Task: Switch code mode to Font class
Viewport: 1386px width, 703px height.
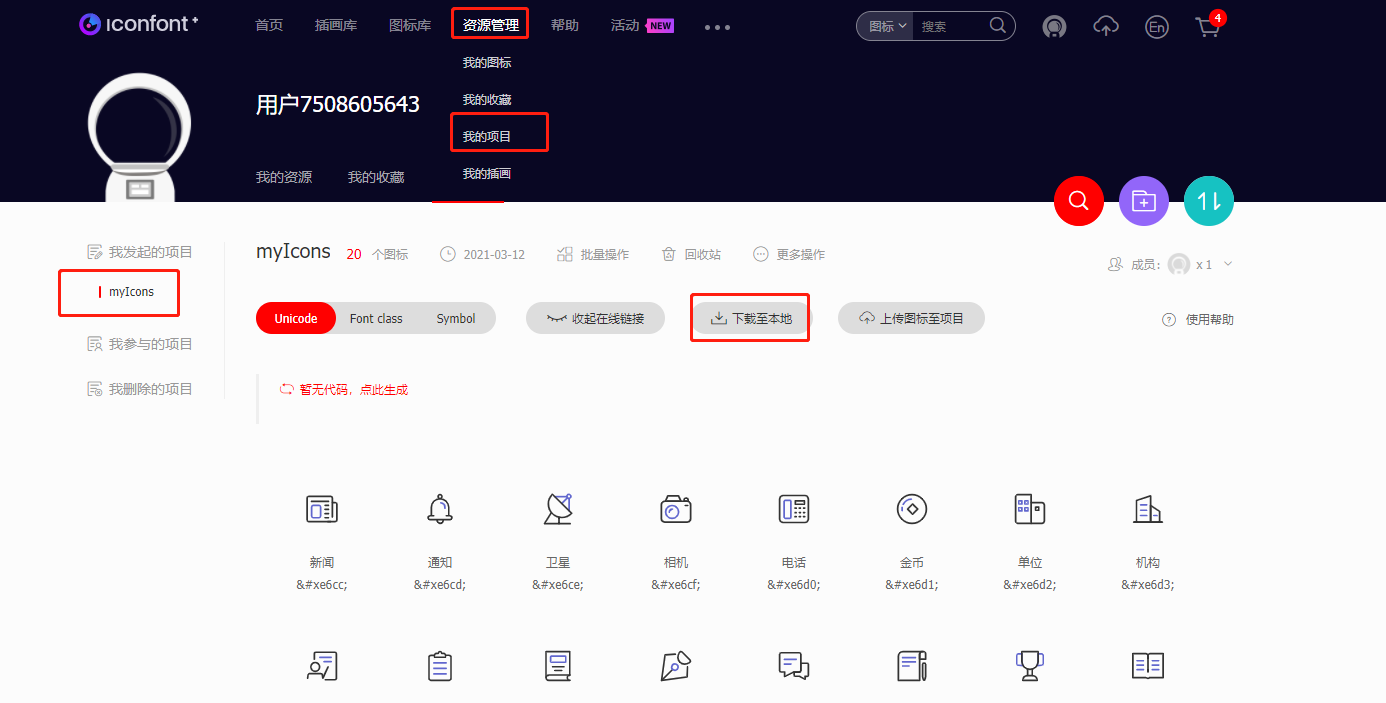Action: coord(376,317)
